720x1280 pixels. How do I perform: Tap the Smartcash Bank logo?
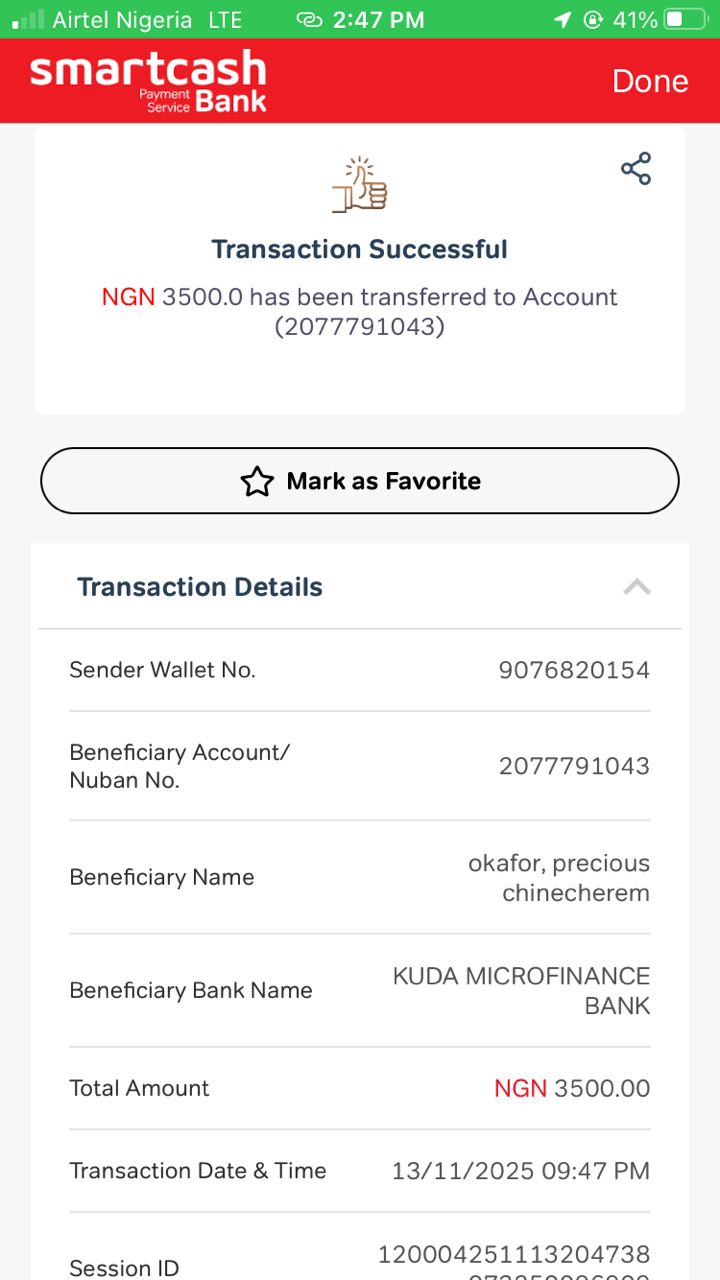click(149, 81)
